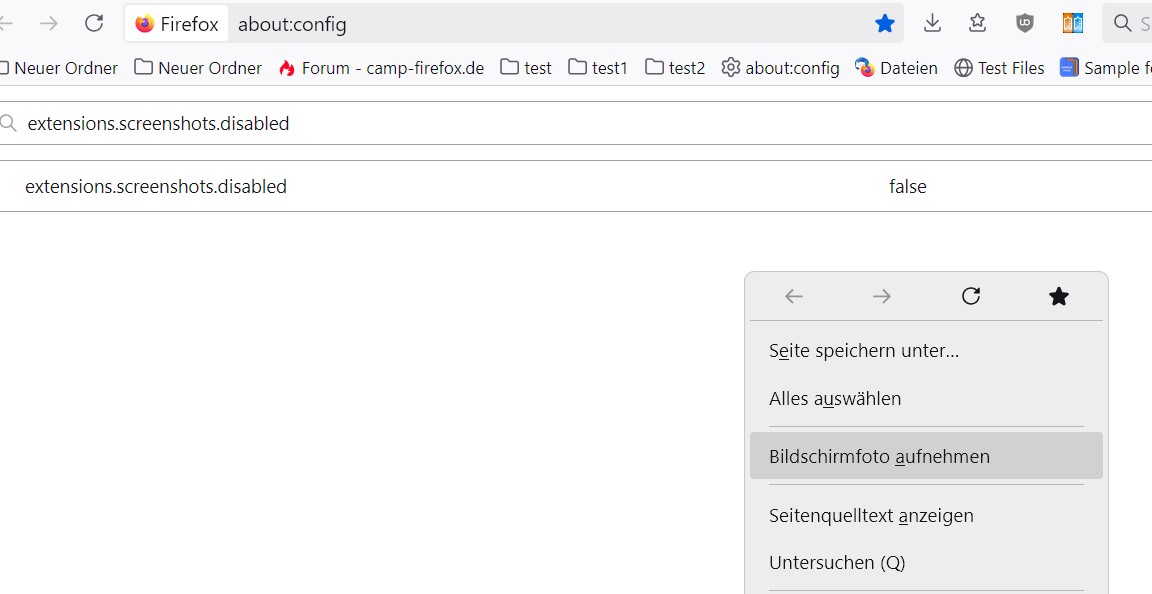Image resolution: width=1152 pixels, height=594 pixels.
Task: Go forward using the toolbar arrow
Action: [48, 23]
